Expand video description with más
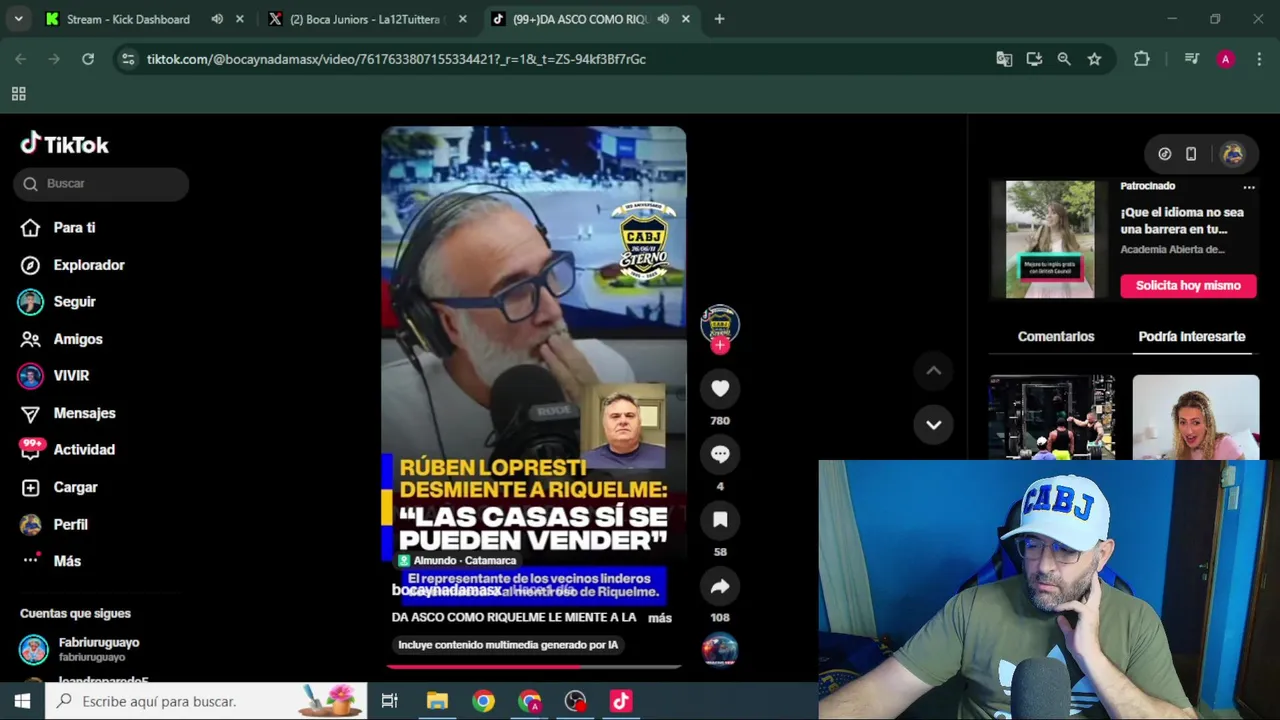 click(x=660, y=618)
